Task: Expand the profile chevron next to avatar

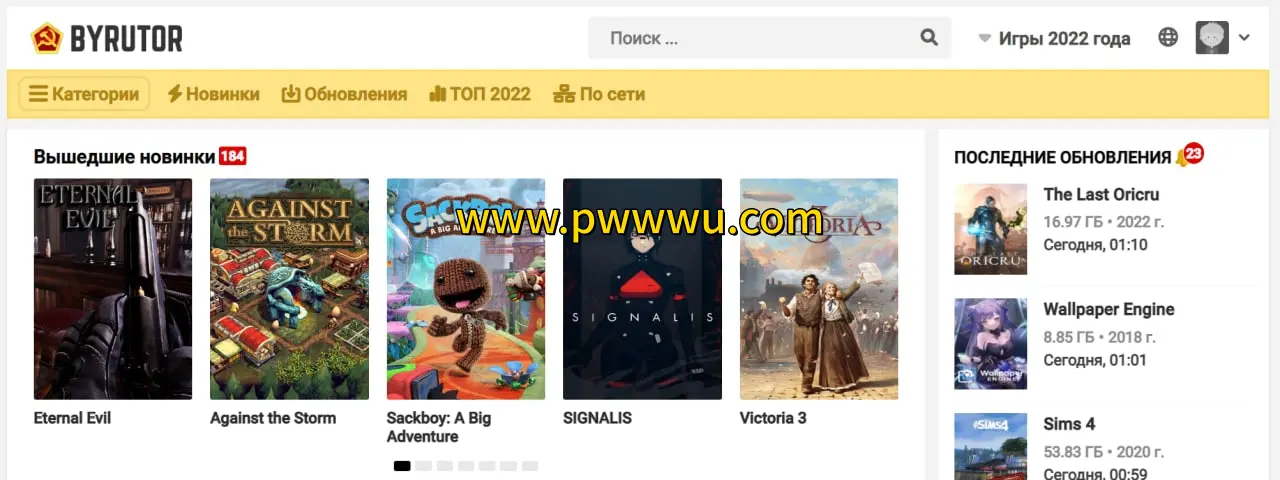Action: (x=1244, y=38)
